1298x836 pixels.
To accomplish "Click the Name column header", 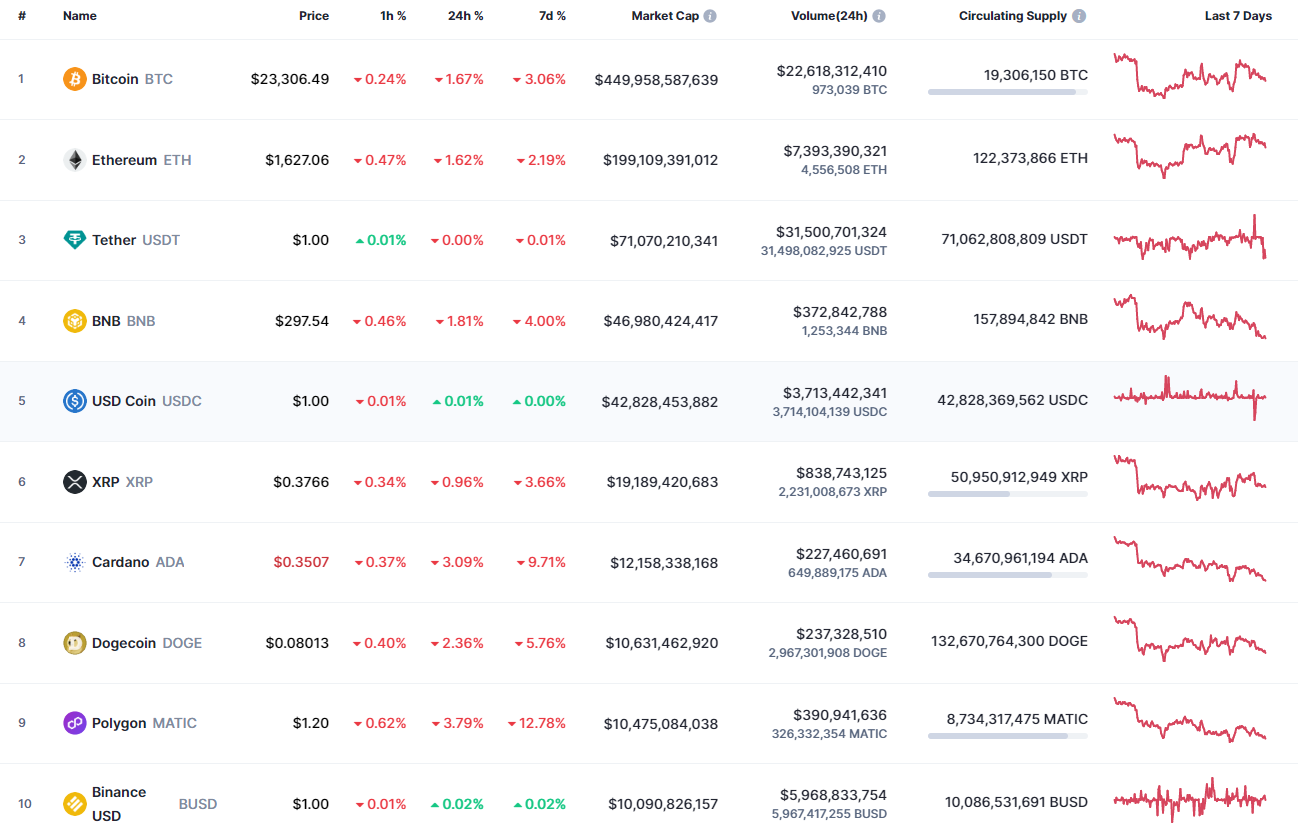I will click(x=79, y=15).
